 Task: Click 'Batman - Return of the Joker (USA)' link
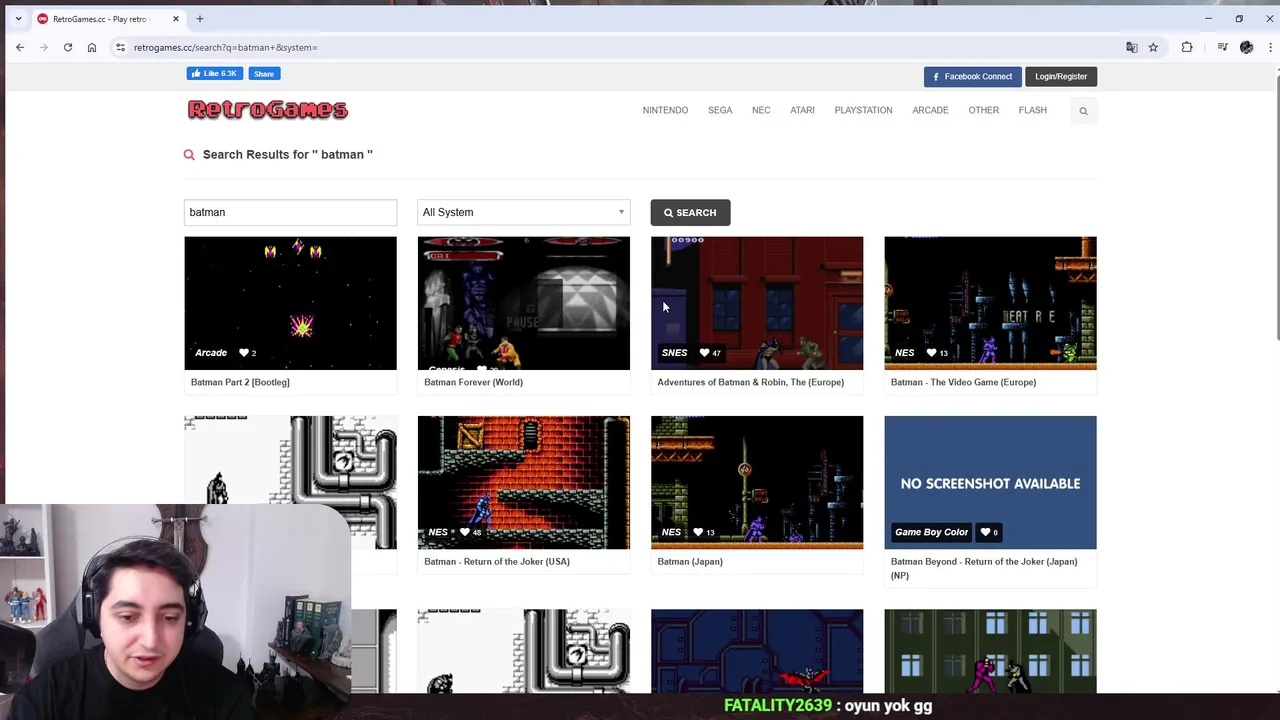click(496, 561)
